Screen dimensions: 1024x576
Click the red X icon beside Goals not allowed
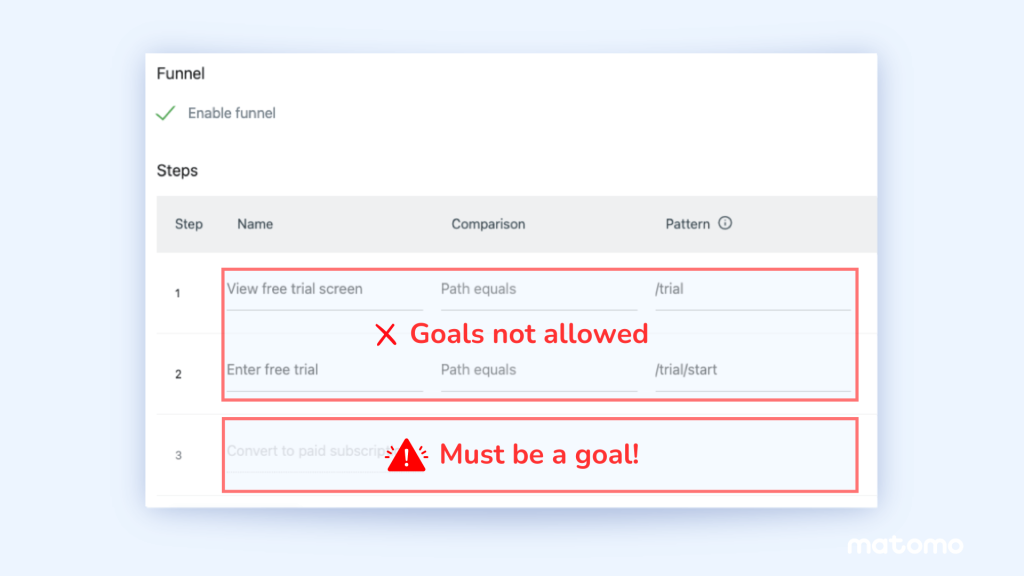pyautogui.click(x=387, y=334)
